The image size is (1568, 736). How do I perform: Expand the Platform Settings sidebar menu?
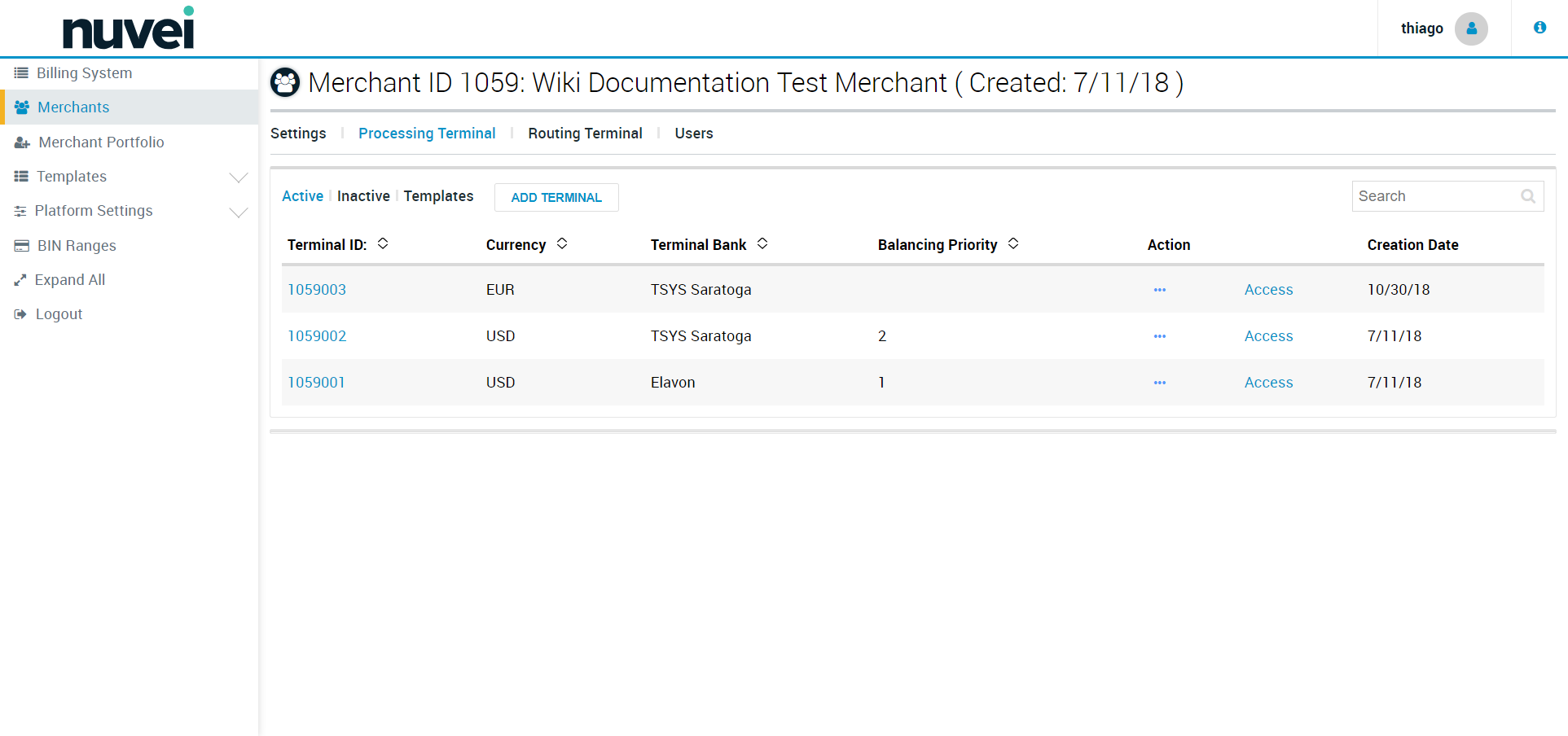[x=238, y=212]
